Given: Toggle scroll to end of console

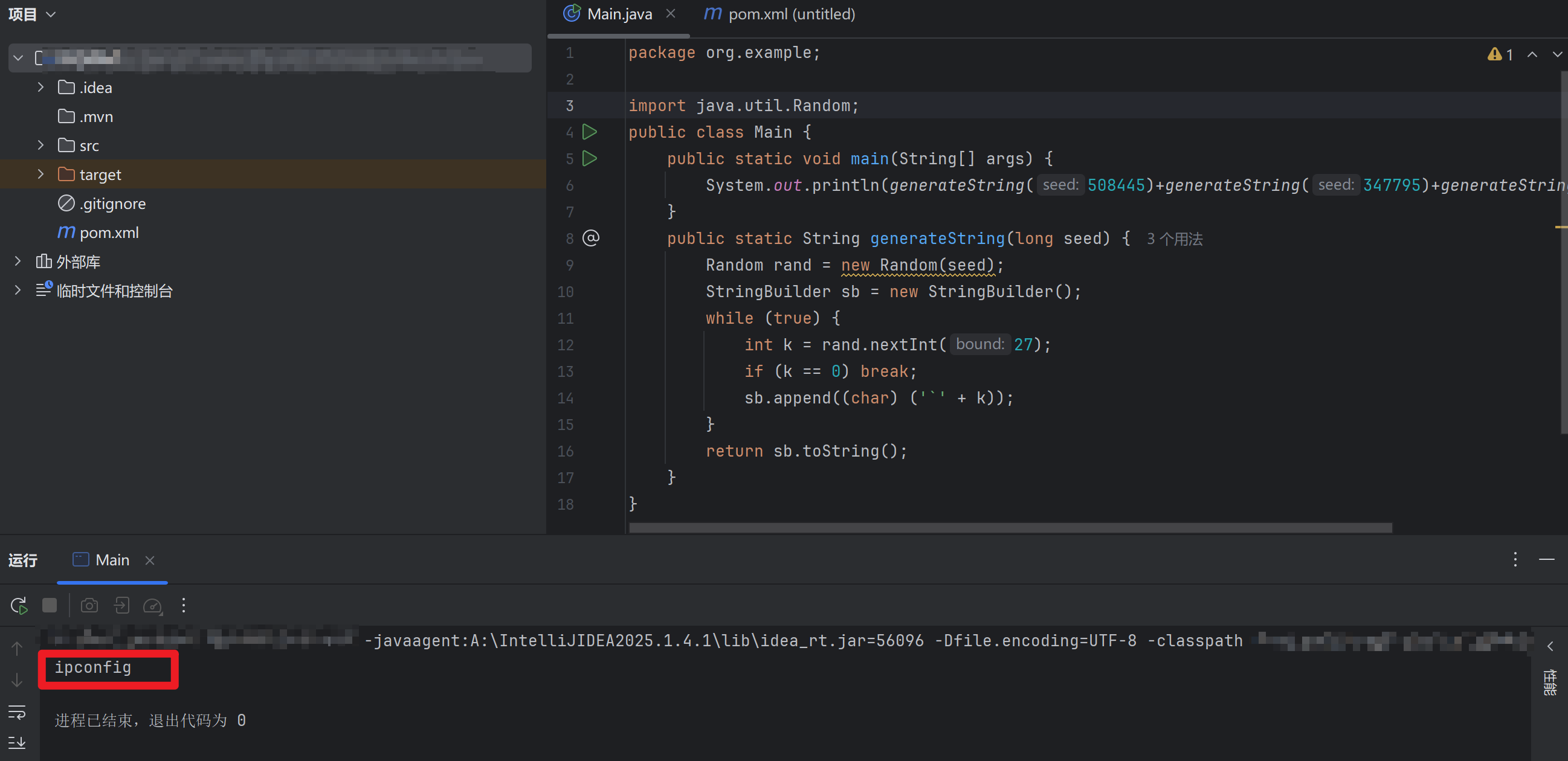Looking at the screenshot, I should pos(17,742).
